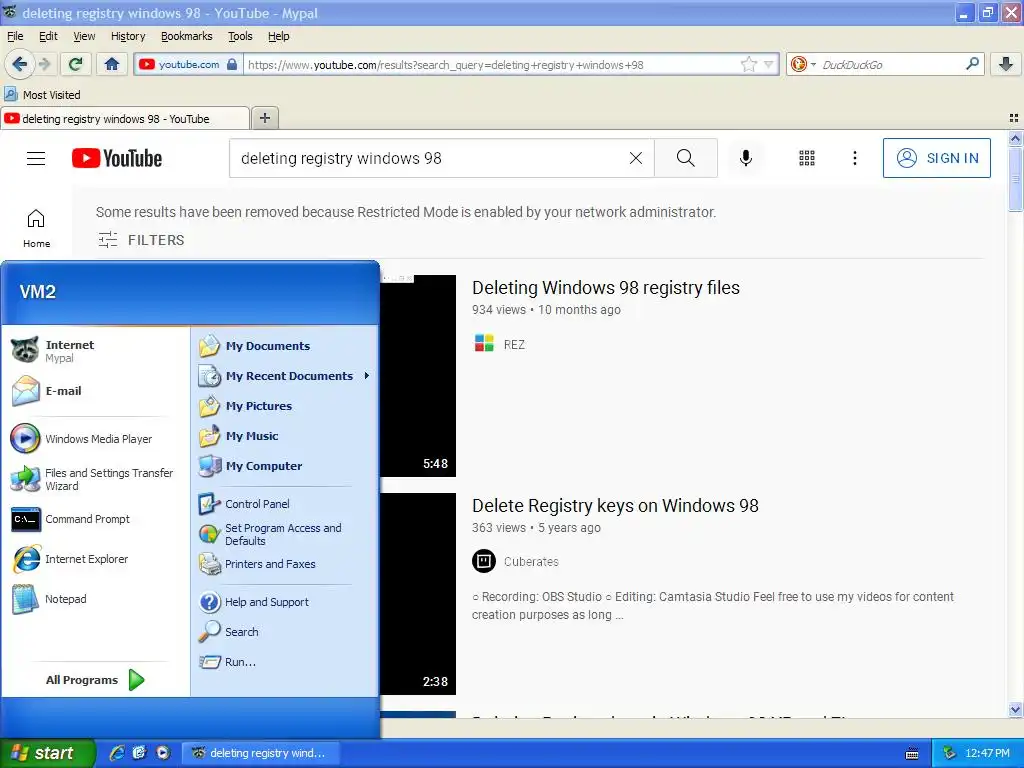Open E-mail from Start menu
The width and height of the screenshot is (1024, 768).
[x=95, y=391]
